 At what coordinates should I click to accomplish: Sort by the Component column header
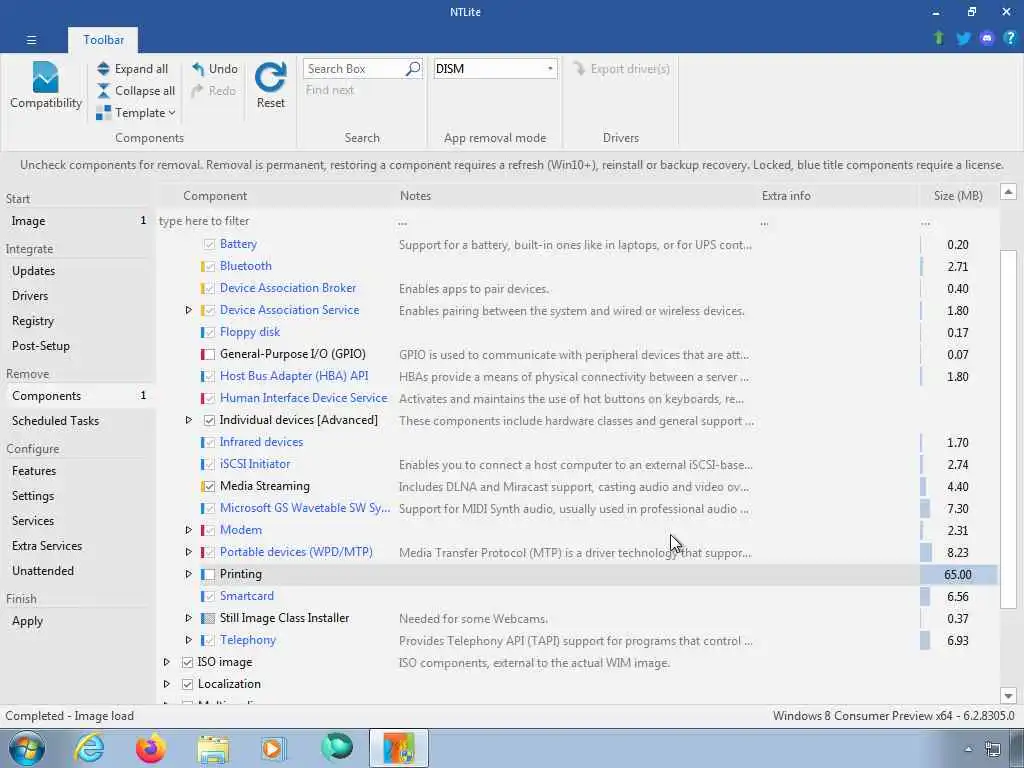tap(215, 196)
